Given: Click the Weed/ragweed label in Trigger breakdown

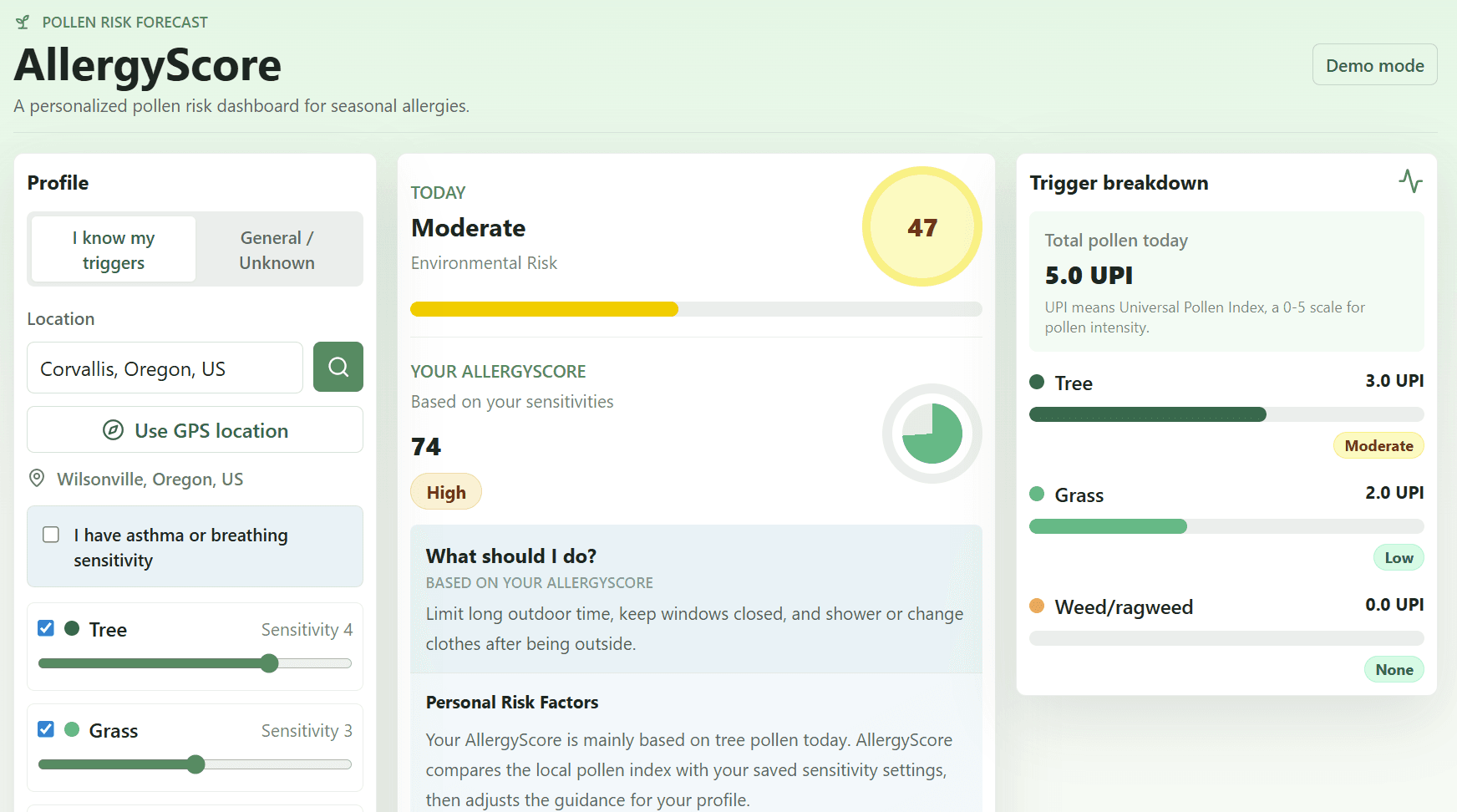Looking at the screenshot, I should (x=1124, y=607).
